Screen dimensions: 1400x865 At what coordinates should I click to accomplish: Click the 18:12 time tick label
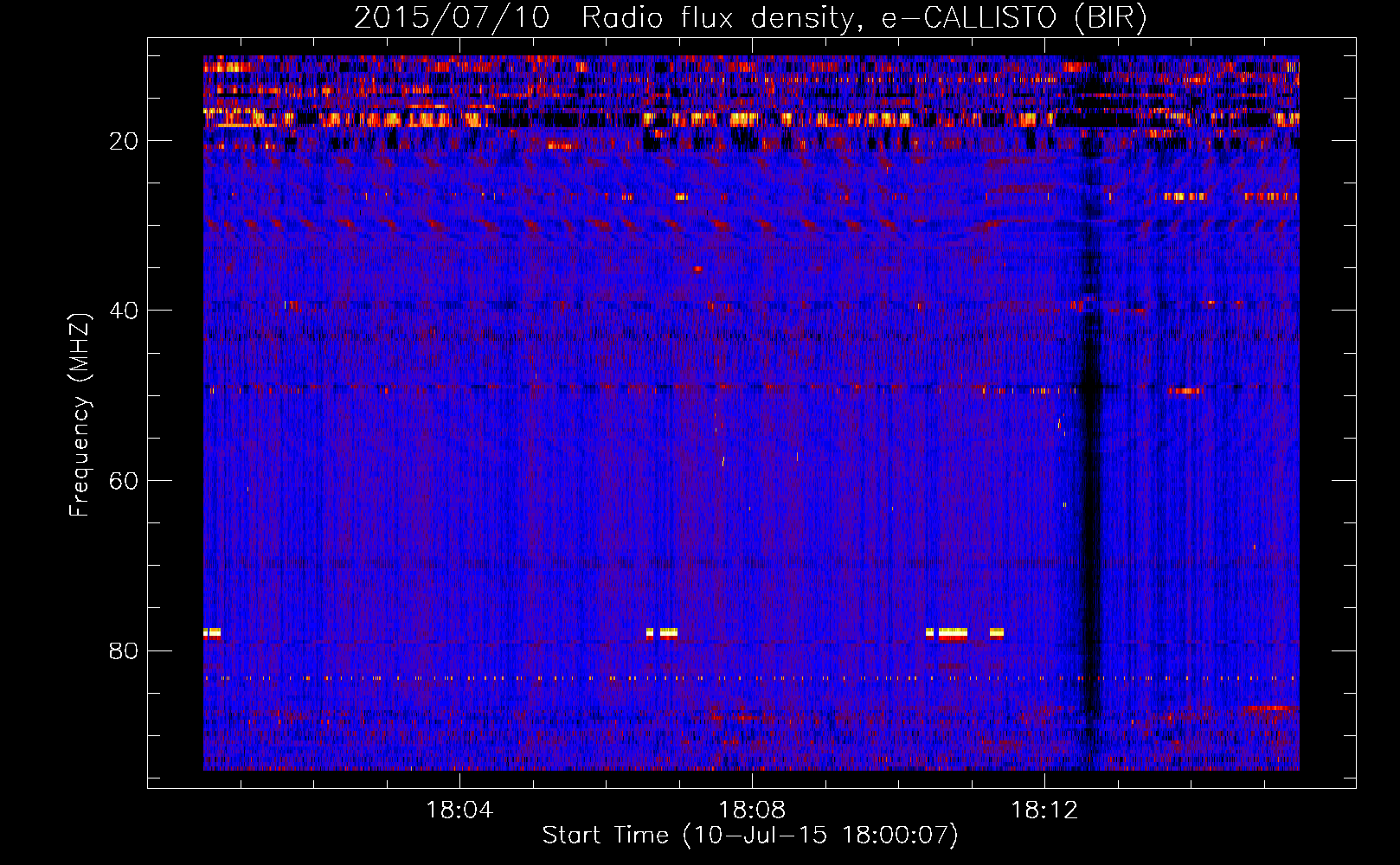point(1044,810)
